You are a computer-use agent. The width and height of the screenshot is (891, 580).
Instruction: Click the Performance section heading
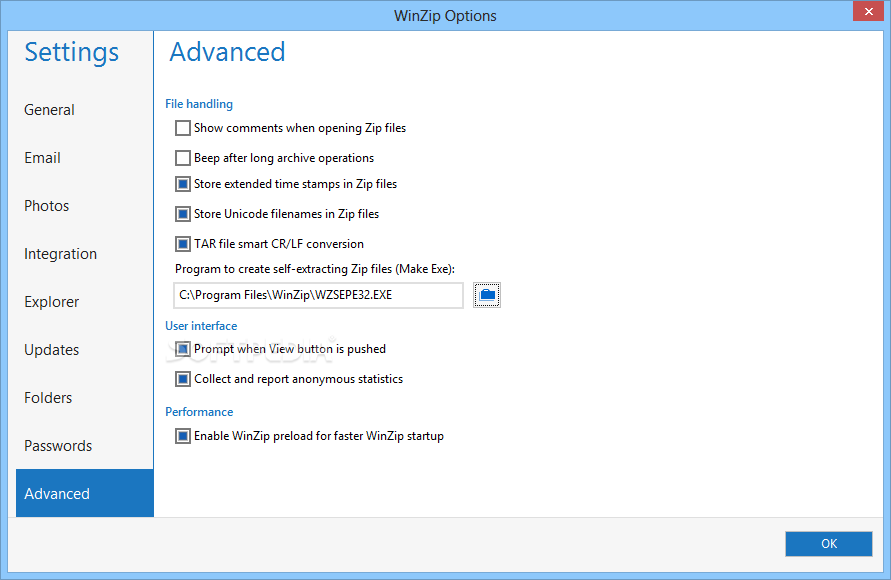[x=199, y=412]
